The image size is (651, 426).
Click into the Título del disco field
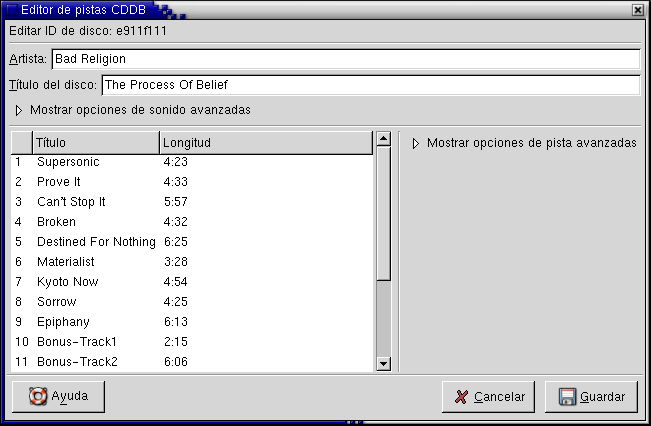(x=370, y=85)
